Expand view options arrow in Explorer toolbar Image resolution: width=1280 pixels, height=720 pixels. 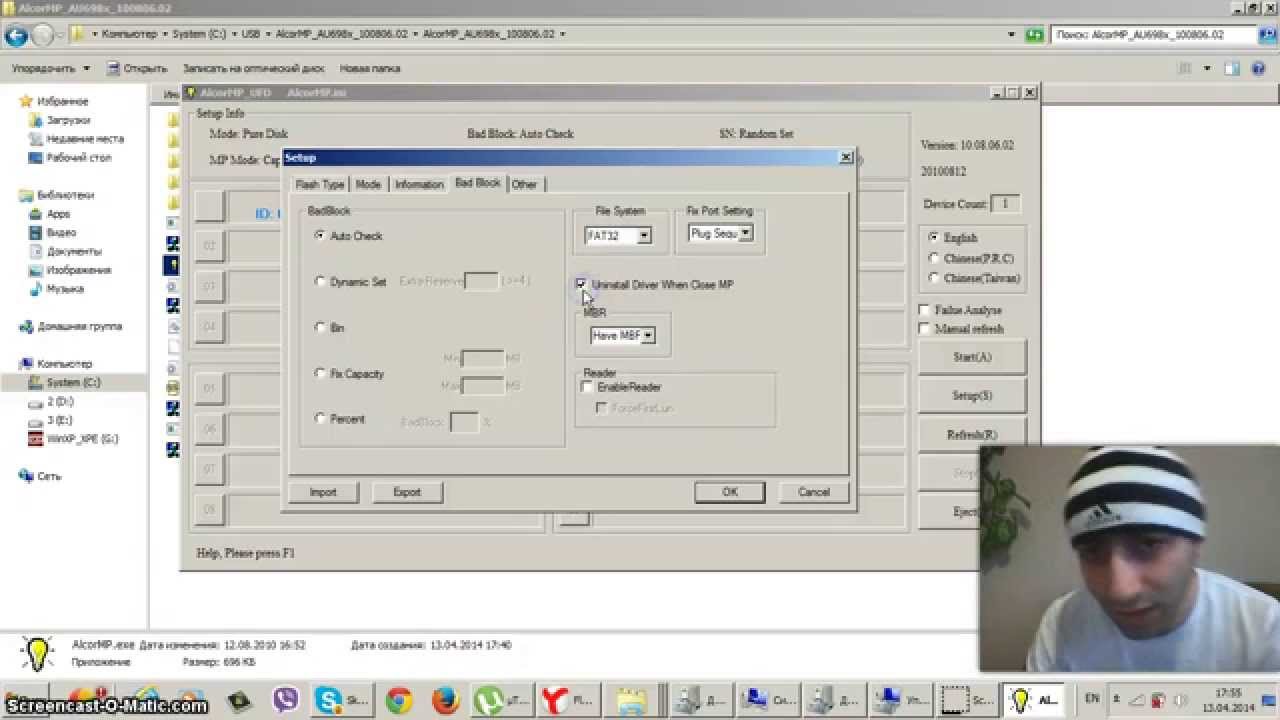tap(1207, 69)
